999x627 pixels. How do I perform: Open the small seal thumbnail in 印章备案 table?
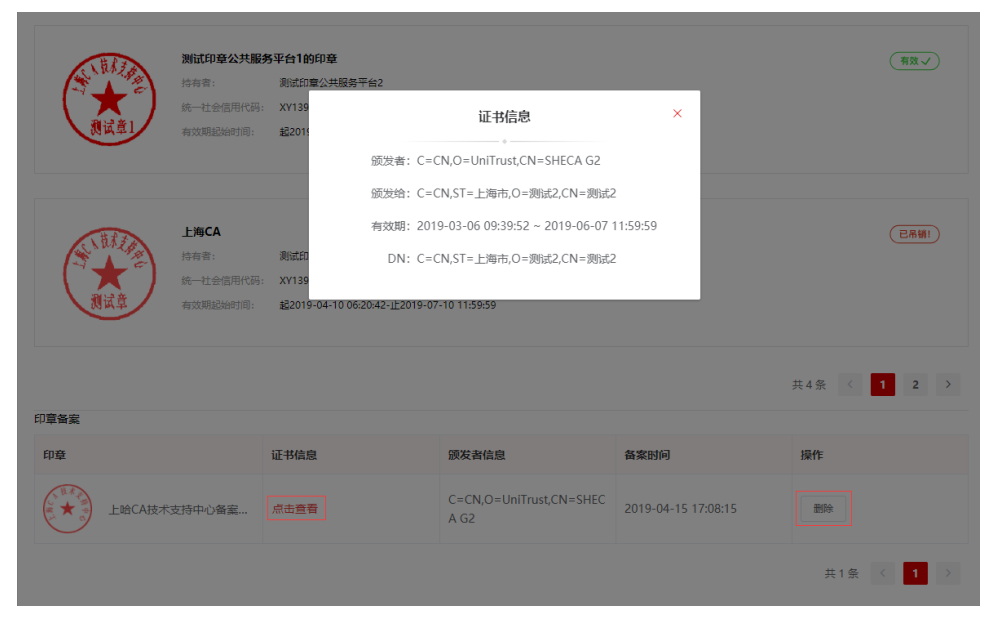[x=67, y=509]
